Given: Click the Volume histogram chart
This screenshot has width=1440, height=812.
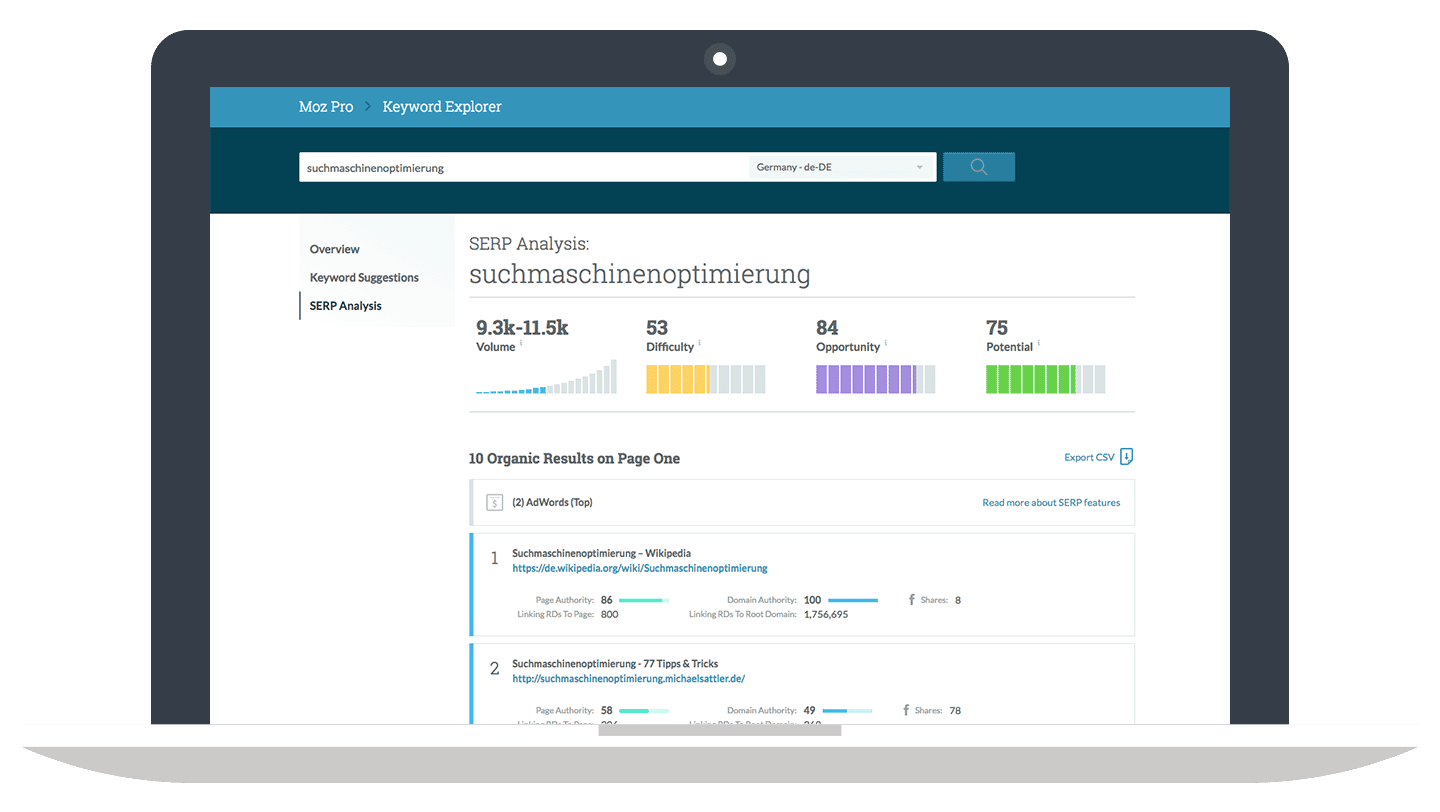Looking at the screenshot, I should 546,377.
